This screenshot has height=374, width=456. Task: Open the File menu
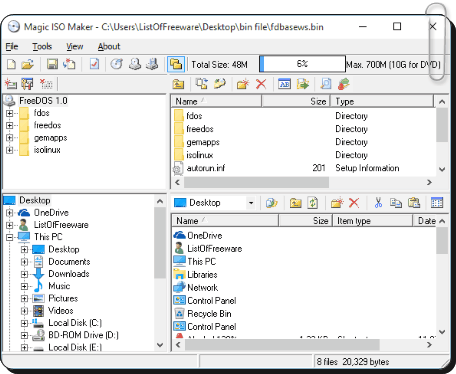[12, 46]
